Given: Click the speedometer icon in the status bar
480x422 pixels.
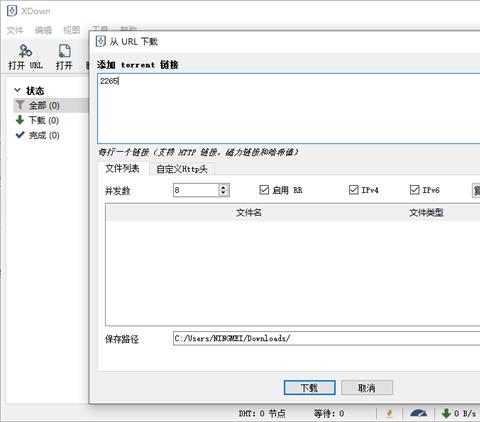Looking at the screenshot, I should (x=419, y=413).
